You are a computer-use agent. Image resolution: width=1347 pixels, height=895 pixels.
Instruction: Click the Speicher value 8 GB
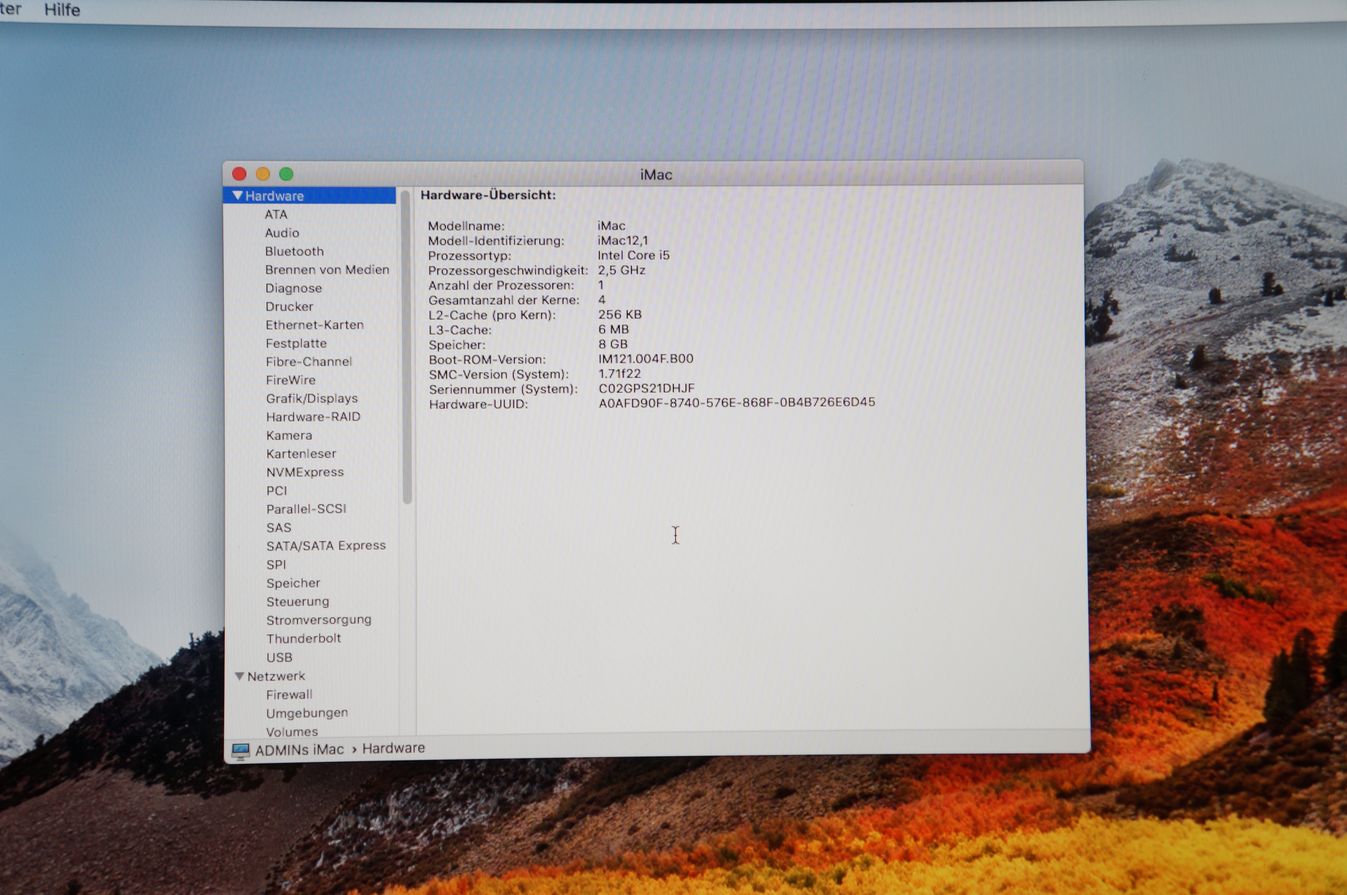point(613,344)
